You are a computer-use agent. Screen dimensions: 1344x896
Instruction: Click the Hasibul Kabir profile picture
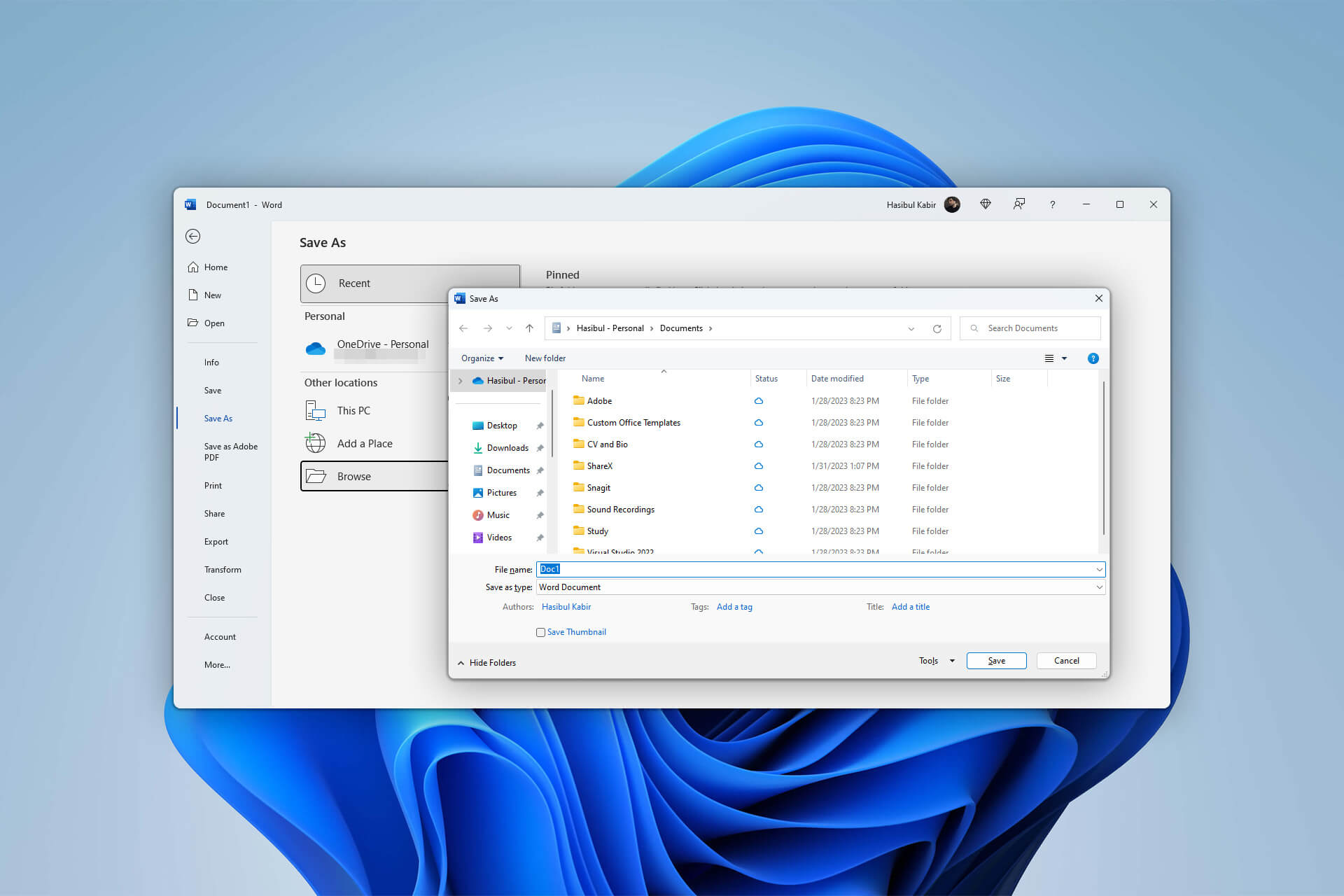952,204
